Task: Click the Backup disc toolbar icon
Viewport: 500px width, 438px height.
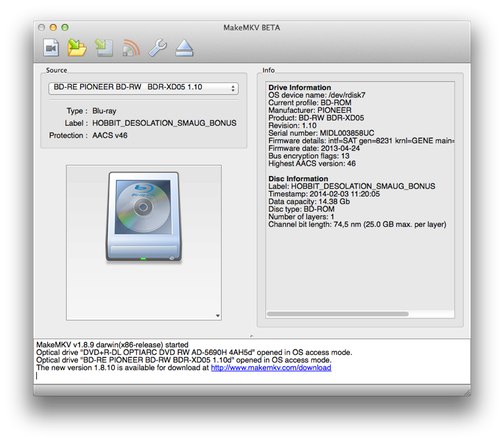Action: pyautogui.click(x=104, y=48)
